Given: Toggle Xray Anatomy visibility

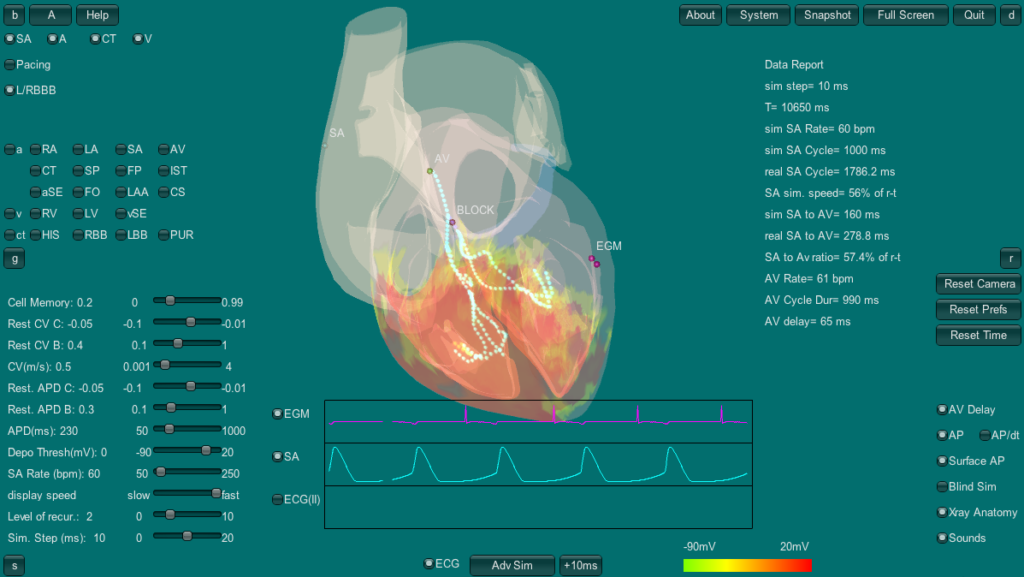Looking at the screenshot, I should pyautogui.click(x=941, y=512).
